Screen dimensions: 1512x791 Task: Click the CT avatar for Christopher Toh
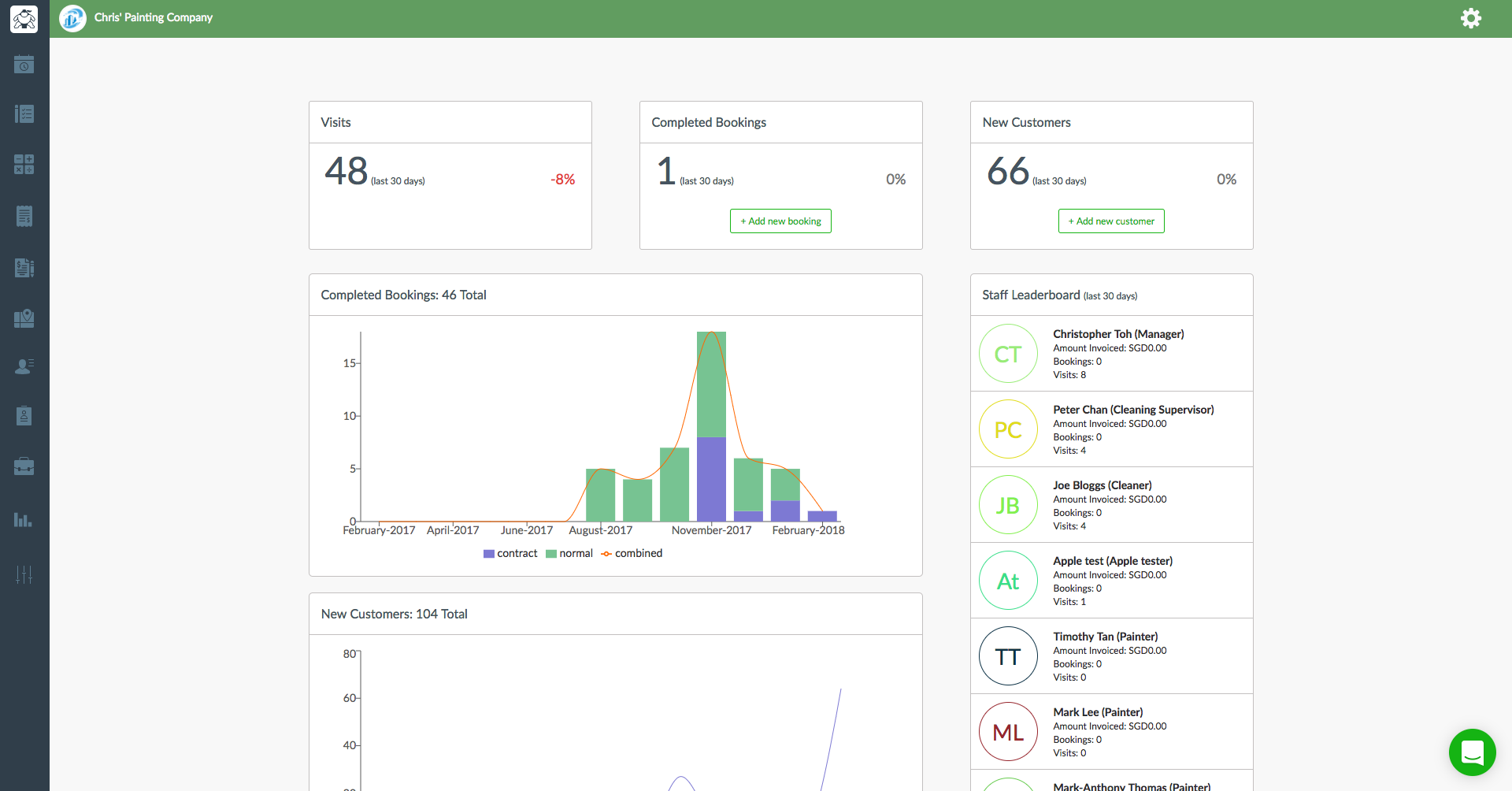point(1008,354)
